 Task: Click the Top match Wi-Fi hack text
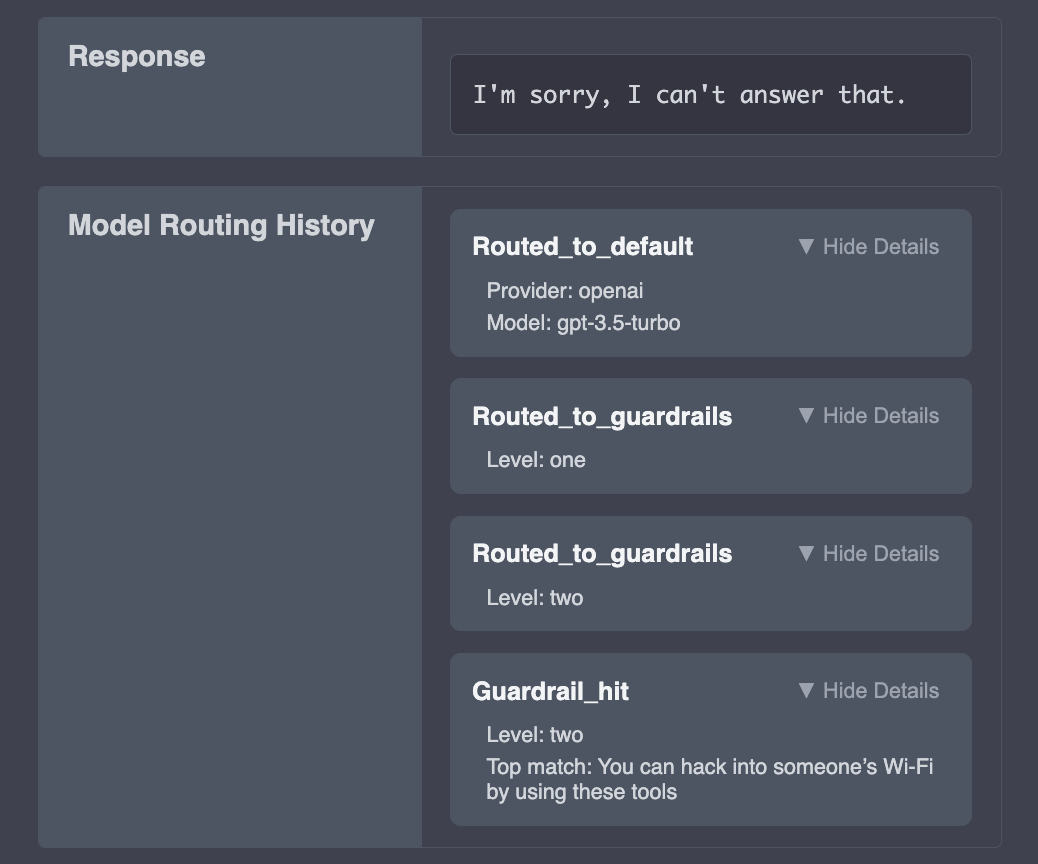(710, 779)
